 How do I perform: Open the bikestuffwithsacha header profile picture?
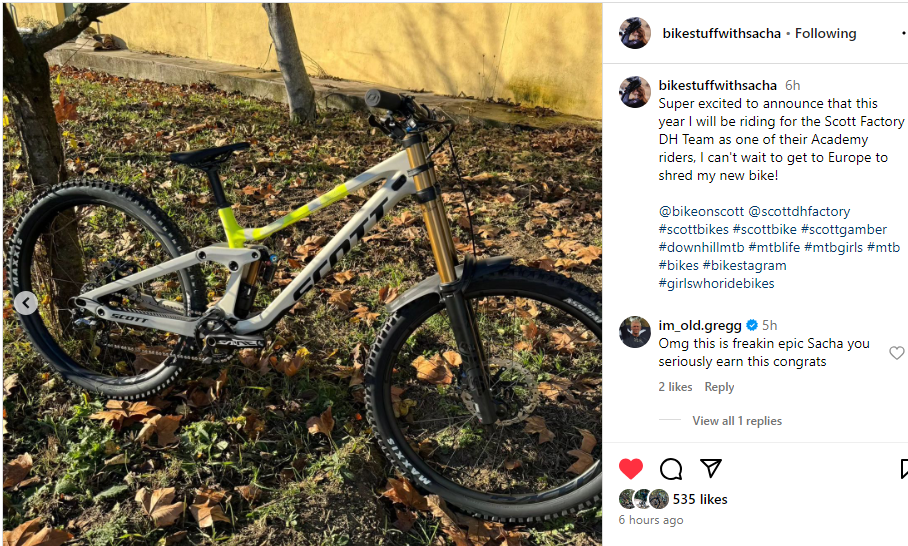pos(635,33)
